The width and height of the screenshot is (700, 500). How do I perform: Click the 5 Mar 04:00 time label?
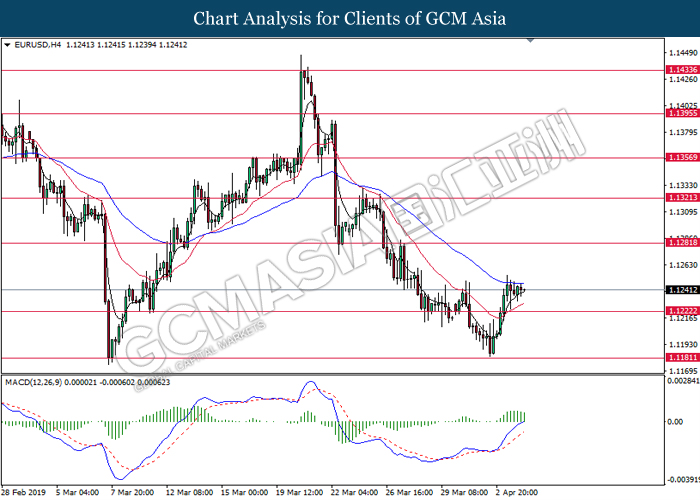pos(78,492)
